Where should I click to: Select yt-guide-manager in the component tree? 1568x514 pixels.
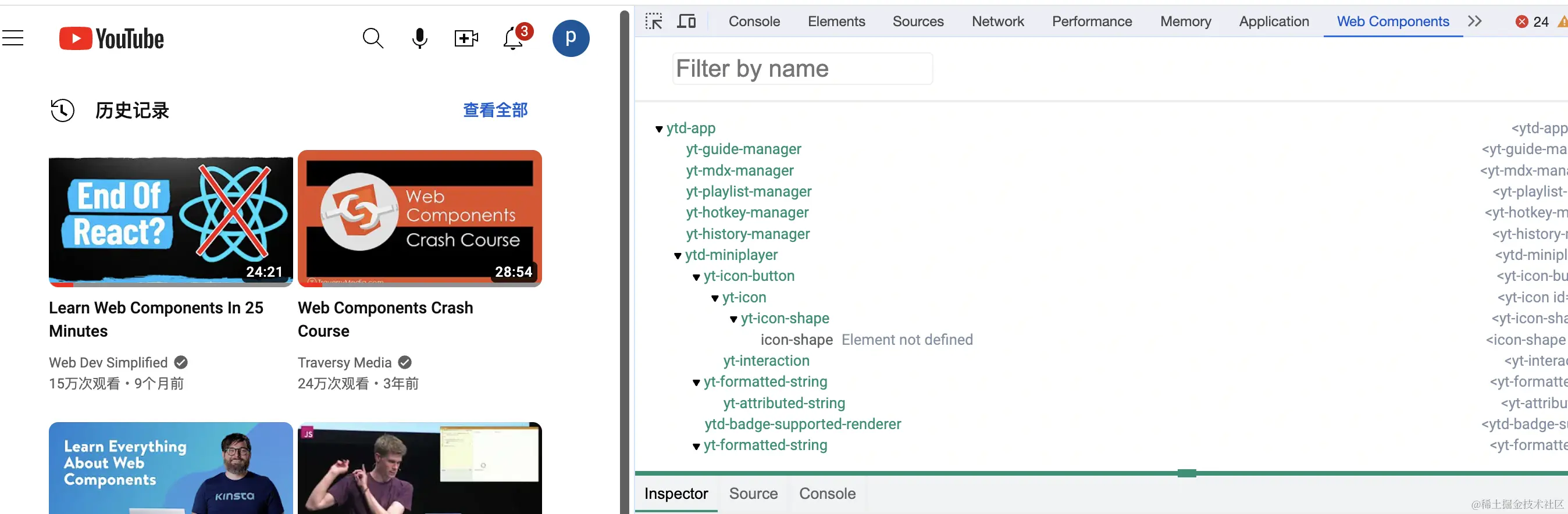[x=743, y=149]
